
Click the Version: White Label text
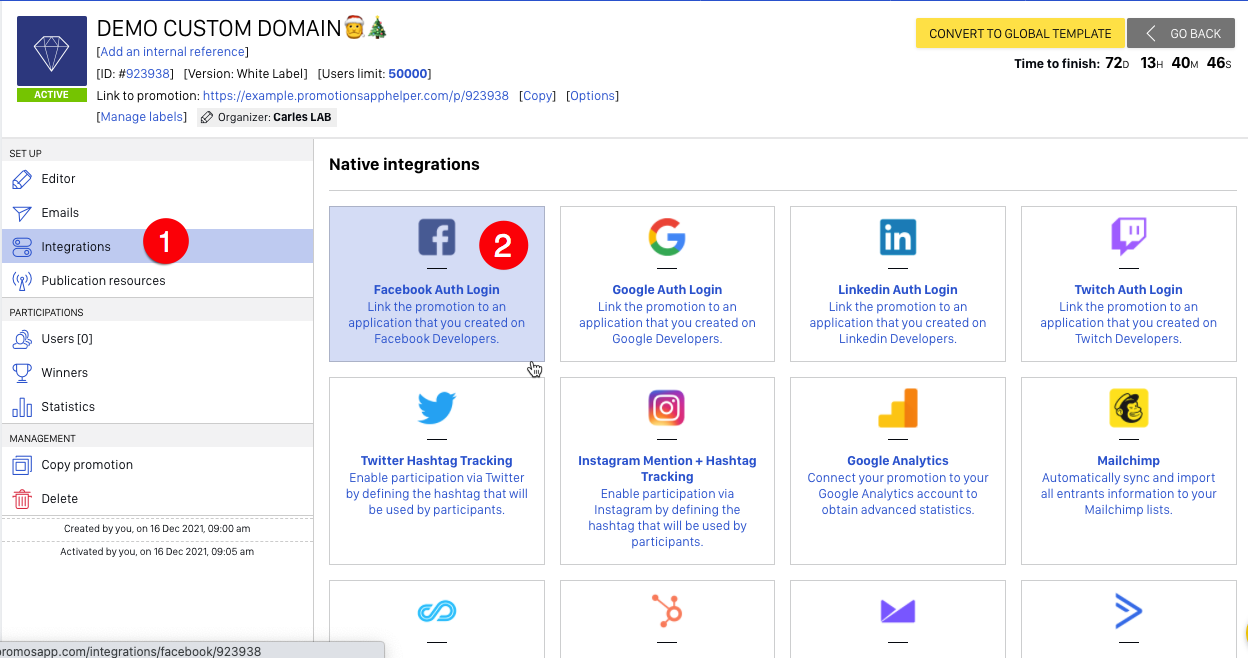tap(245, 74)
